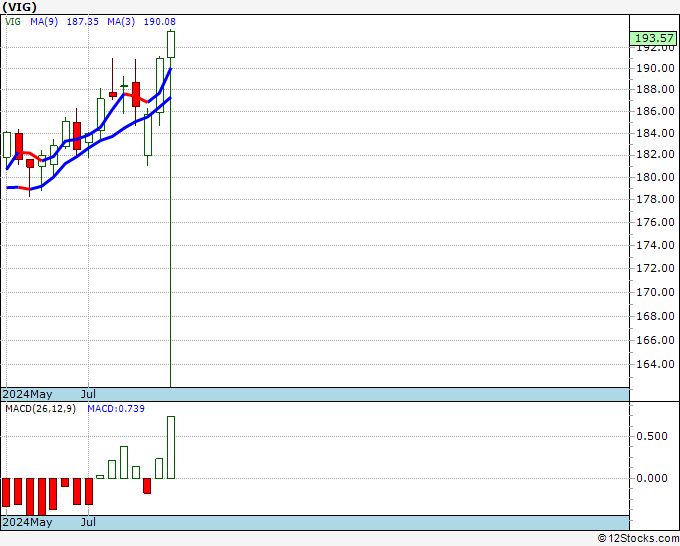
Task: Click the tallest green MACD histogram bar
Action: tap(171, 447)
